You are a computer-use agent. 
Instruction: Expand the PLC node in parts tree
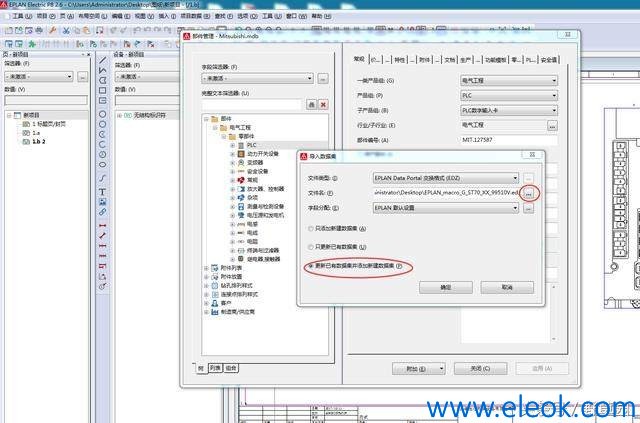point(233,145)
